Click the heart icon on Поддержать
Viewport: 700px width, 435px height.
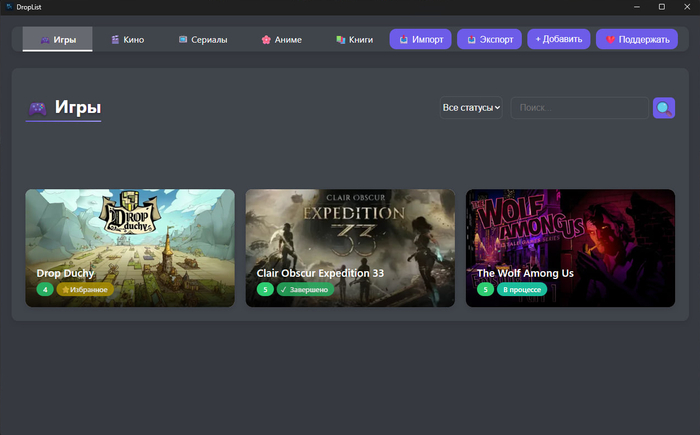coord(610,39)
